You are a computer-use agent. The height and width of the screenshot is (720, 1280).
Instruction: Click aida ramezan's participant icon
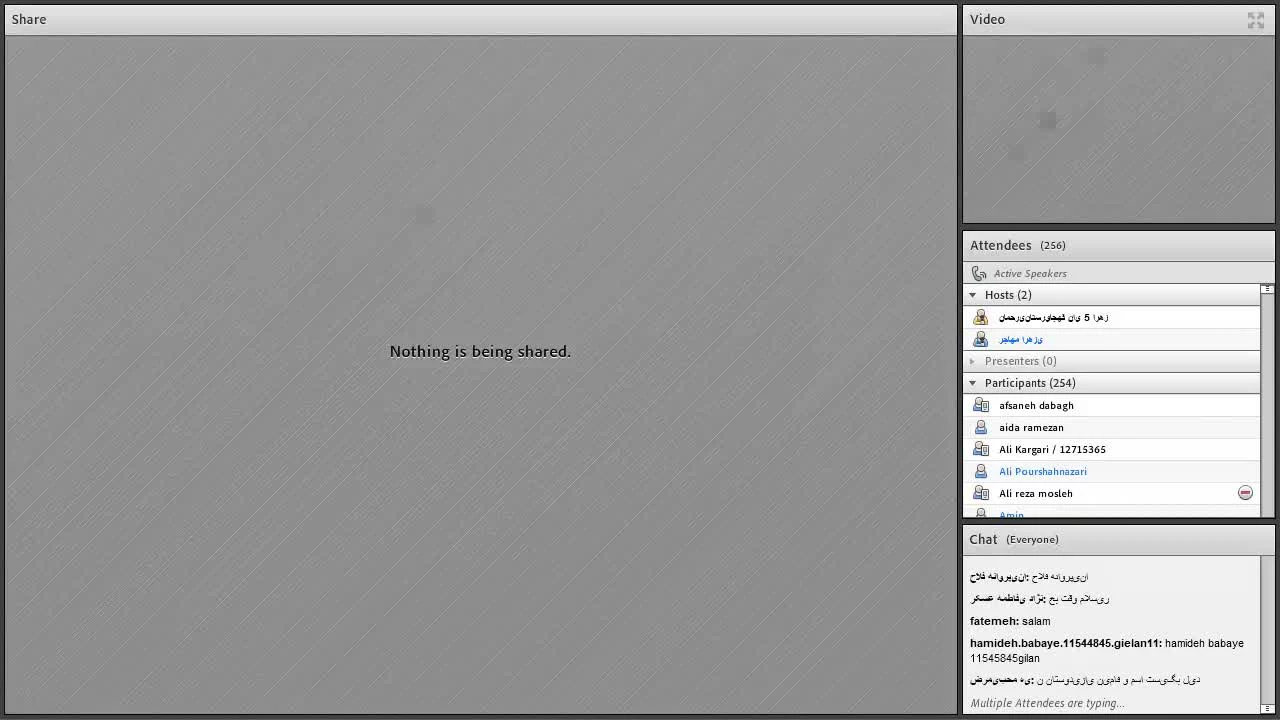click(x=980, y=427)
